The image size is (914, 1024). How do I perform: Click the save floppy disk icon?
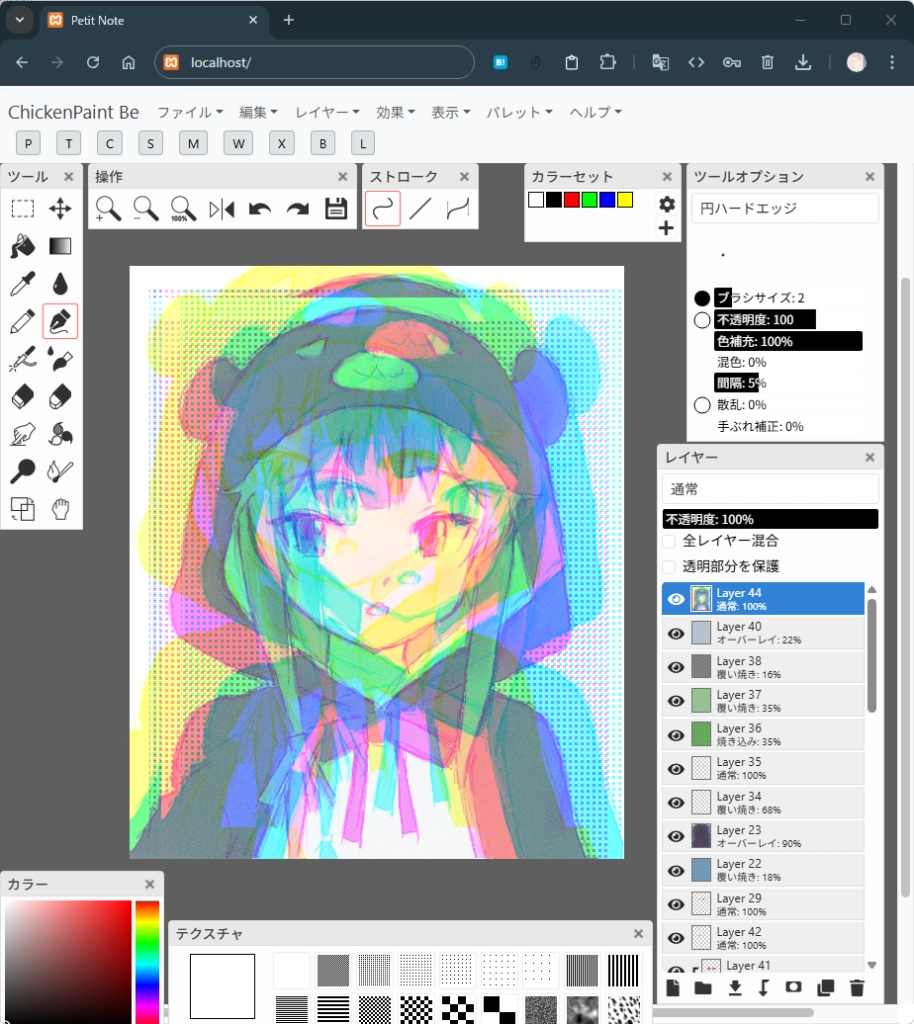tap(336, 209)
